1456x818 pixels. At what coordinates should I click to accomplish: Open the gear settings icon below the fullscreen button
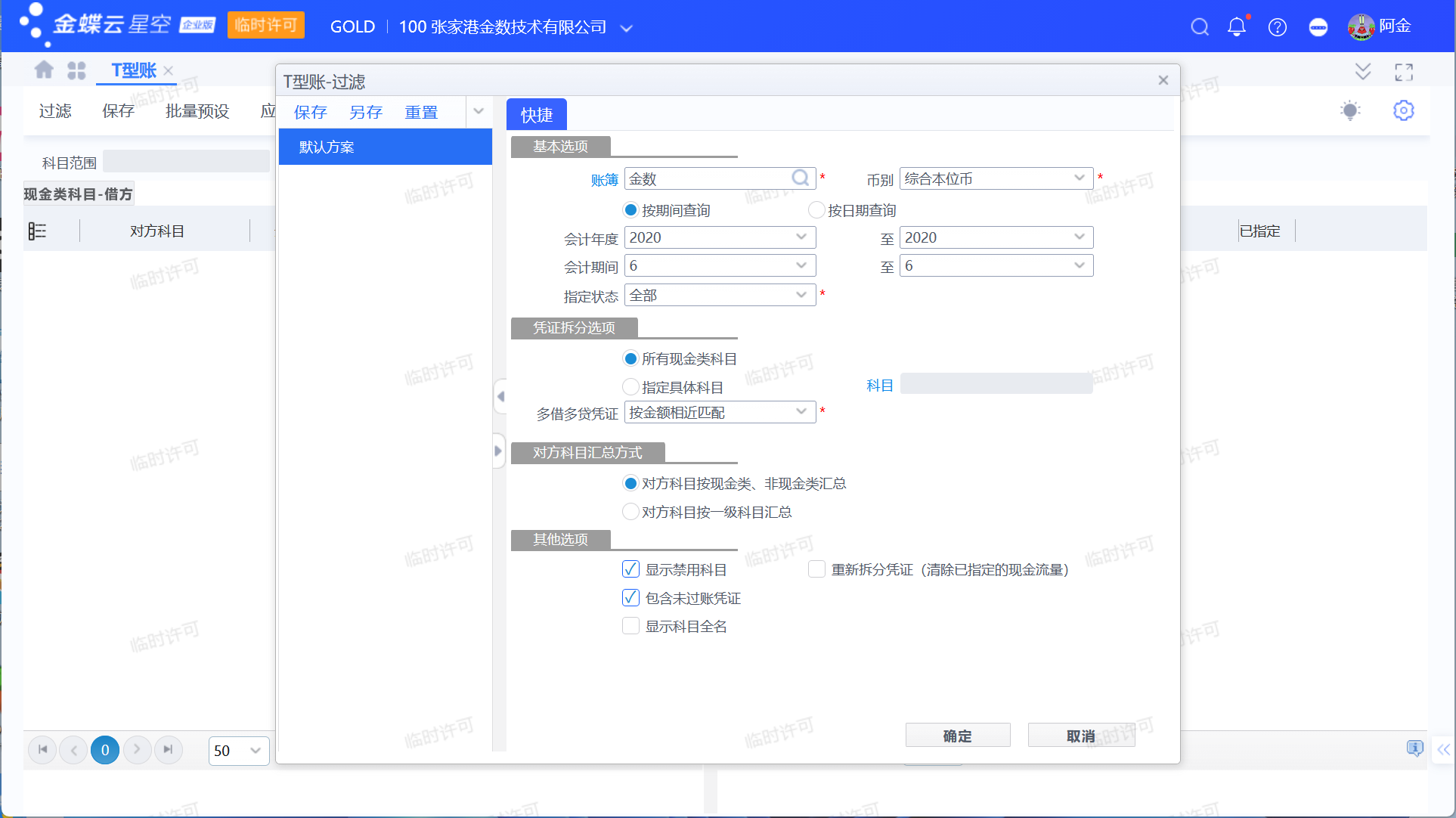coord(1404,110)
